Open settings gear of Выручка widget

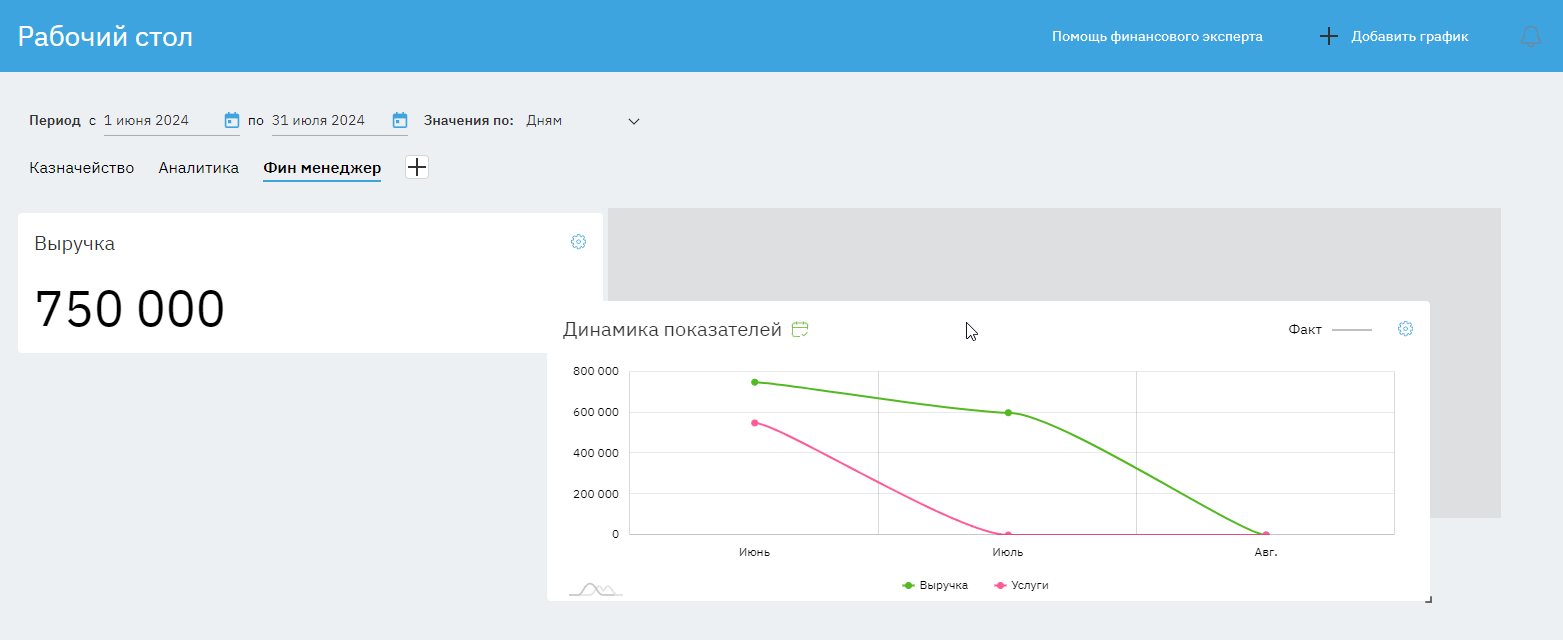point(578,242)
